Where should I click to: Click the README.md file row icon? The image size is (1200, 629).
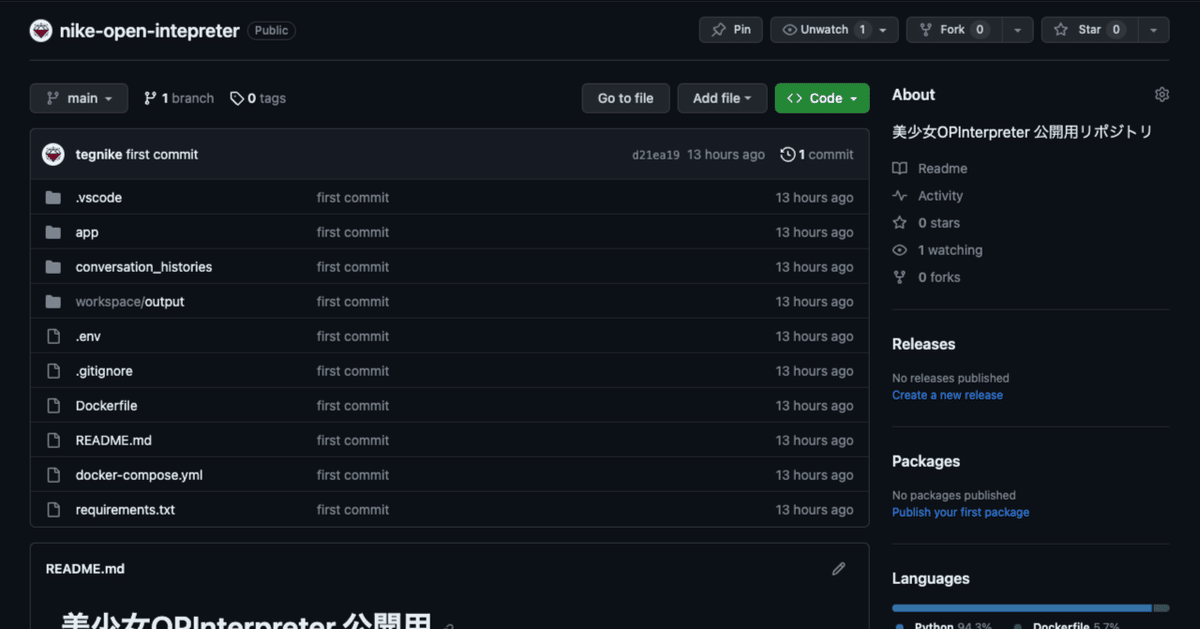[x=53, y=440]
